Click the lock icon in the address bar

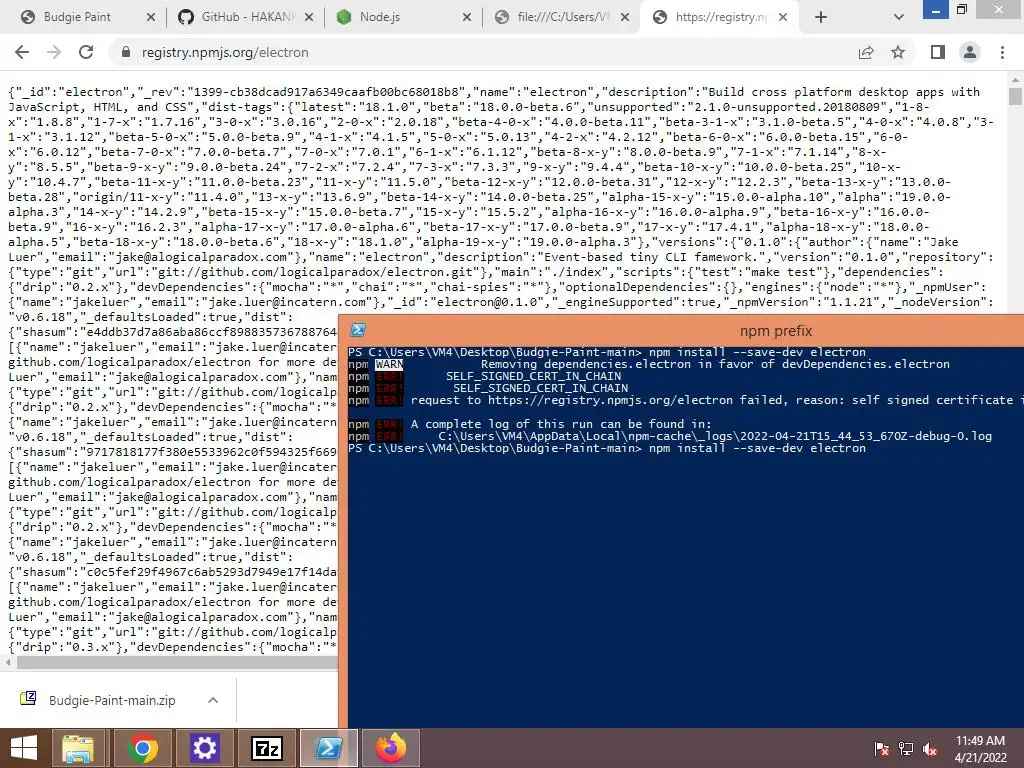pyautogui.click(x=125, y=52)
